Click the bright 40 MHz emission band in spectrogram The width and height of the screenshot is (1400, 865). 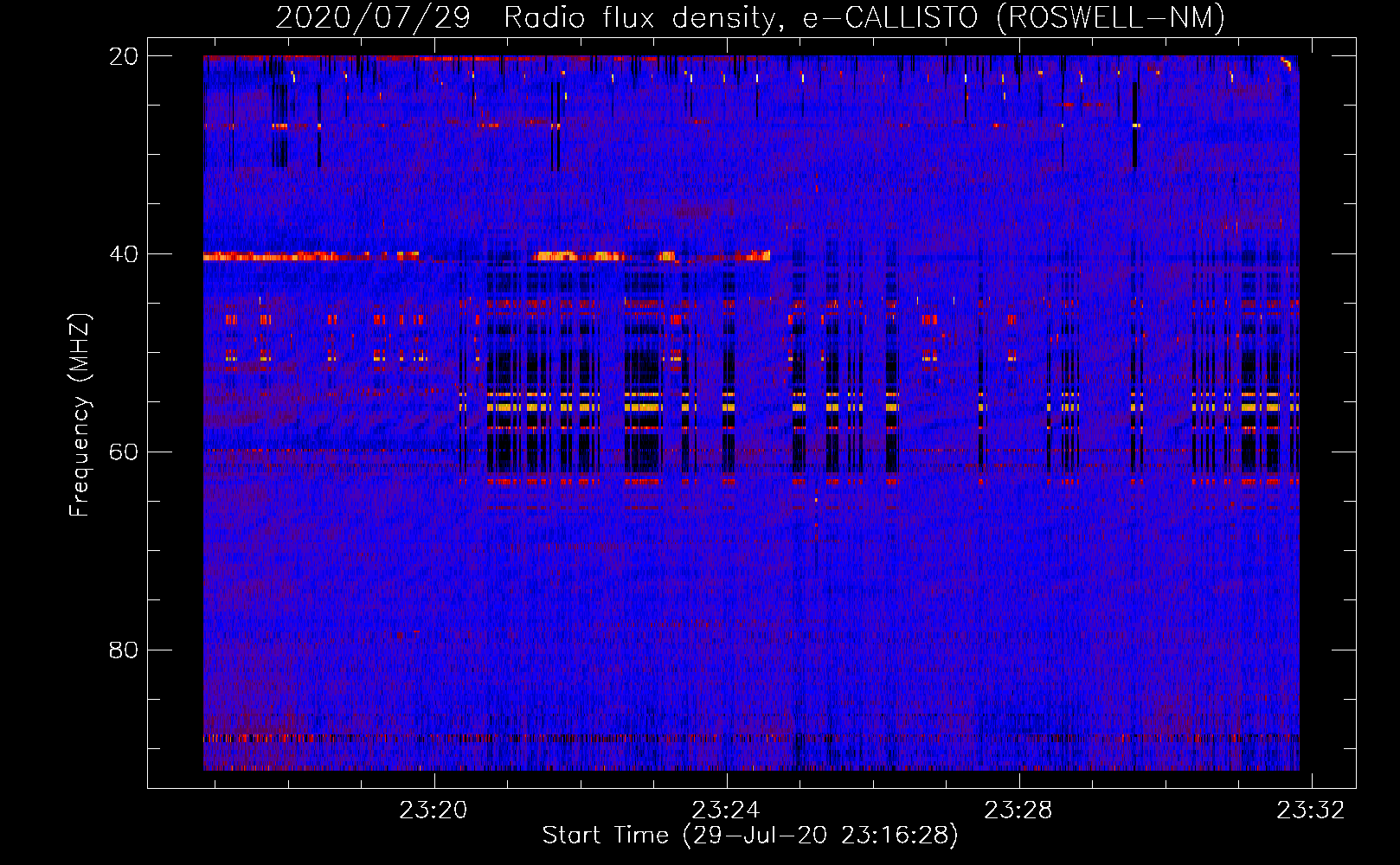[486, 256]
